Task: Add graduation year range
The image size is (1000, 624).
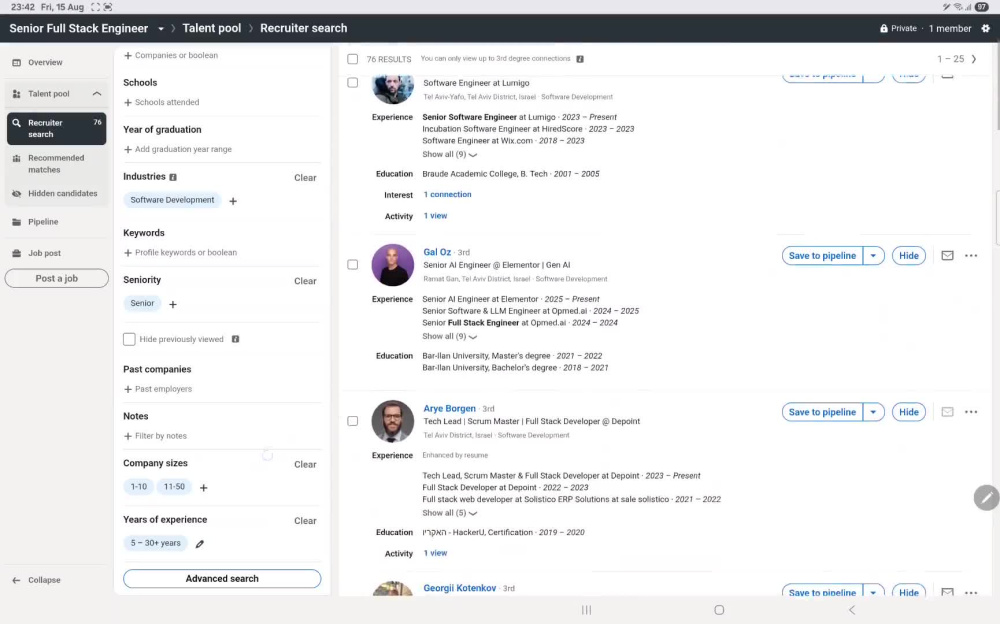Action: click(177, 149)
